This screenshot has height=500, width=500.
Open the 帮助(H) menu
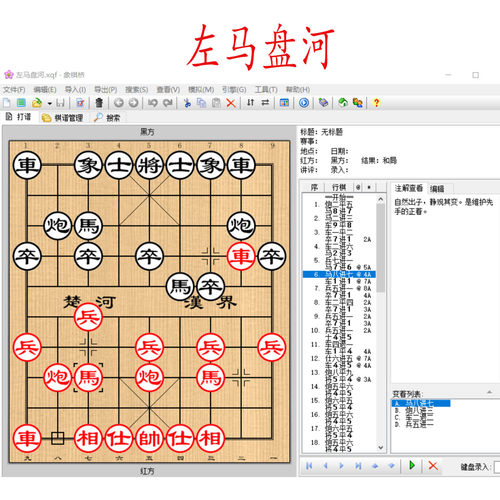(x=298, y=90)
